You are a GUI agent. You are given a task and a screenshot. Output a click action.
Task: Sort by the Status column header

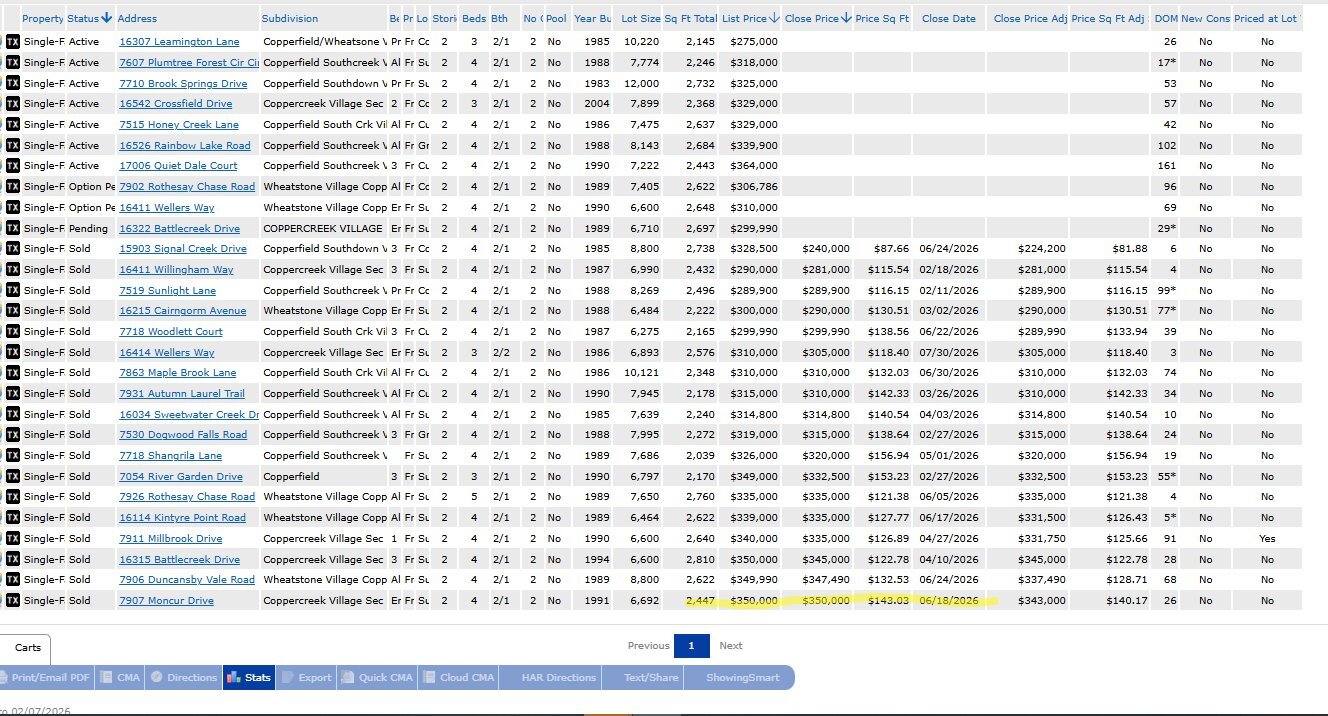pyautogui.click(x=89, y=18)
